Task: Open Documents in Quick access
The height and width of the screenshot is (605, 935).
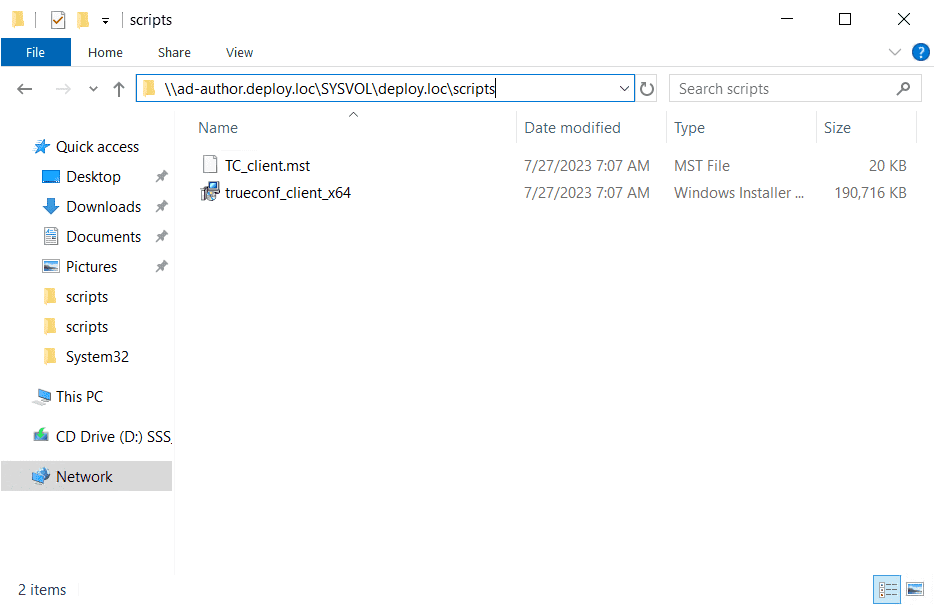Action: point(103,237)
